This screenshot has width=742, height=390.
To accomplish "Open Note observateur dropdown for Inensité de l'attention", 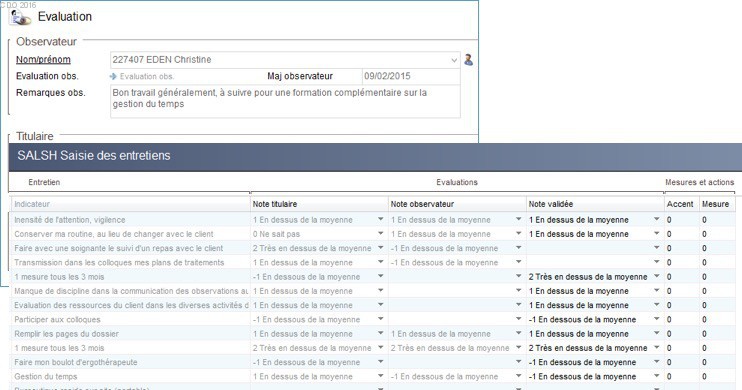I will pyautogui.click(x=519, y=220).
